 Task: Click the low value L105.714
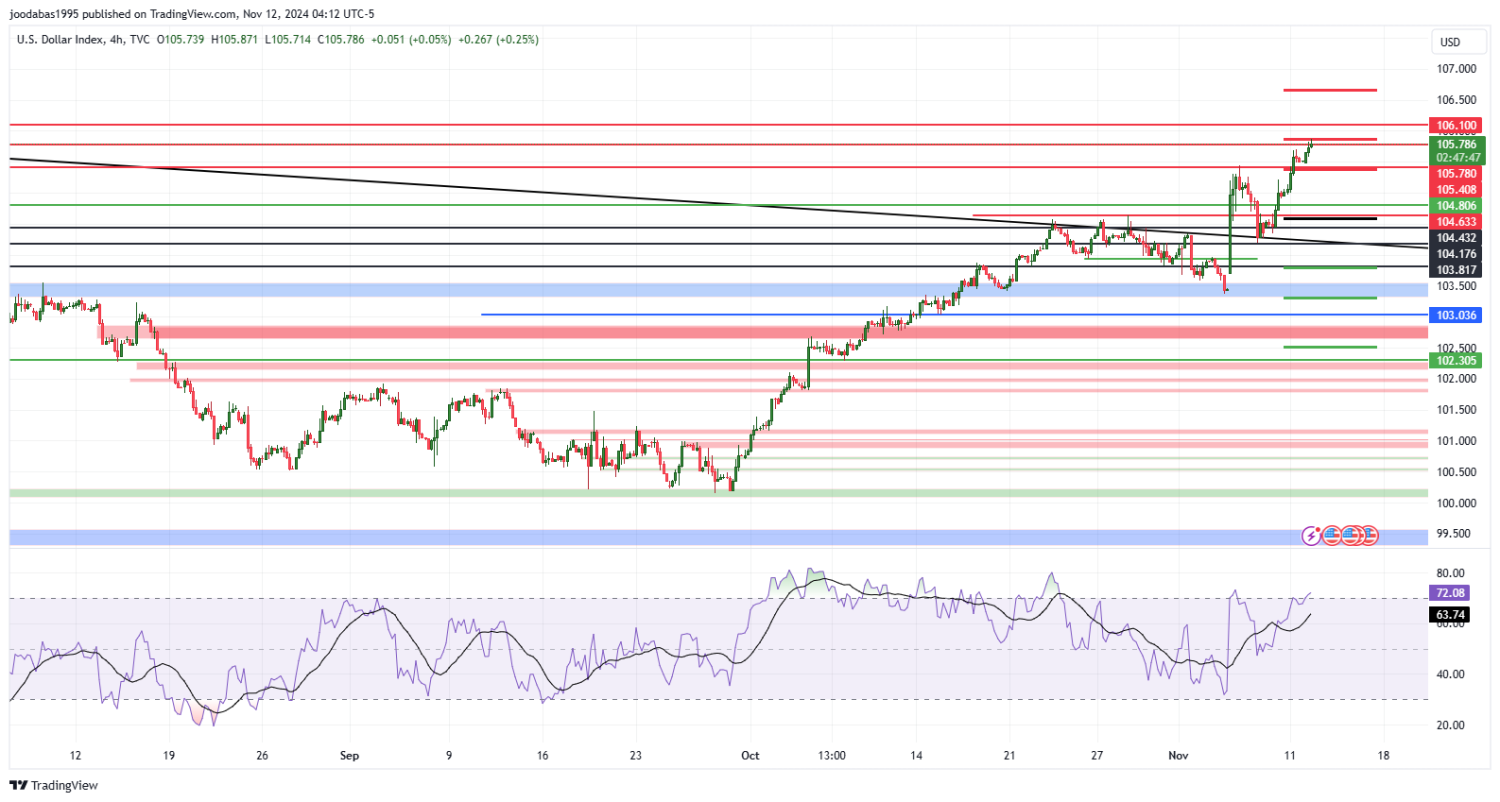pyautogui.click(x=290, y=40)
